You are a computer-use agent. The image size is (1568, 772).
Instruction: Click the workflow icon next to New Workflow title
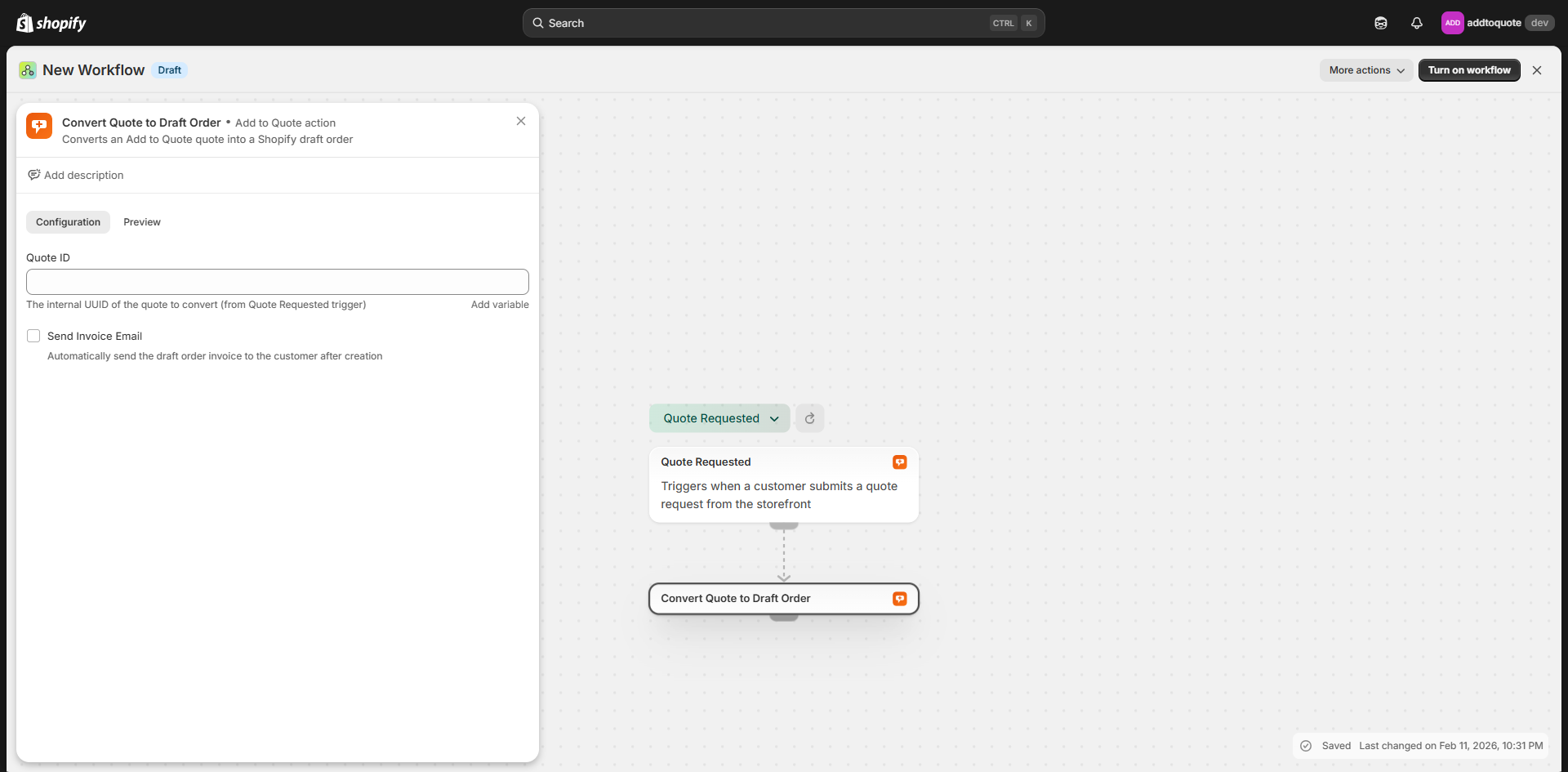(27, 70)
